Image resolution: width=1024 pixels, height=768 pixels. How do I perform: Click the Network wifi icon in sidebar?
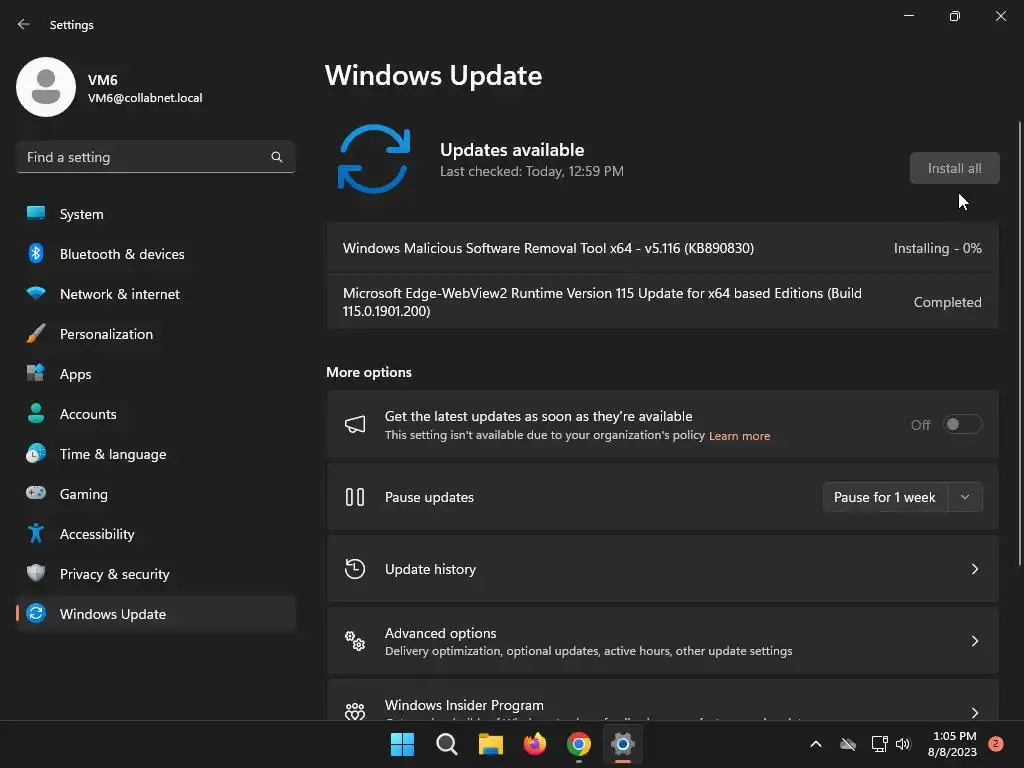(x=36, y=293)
